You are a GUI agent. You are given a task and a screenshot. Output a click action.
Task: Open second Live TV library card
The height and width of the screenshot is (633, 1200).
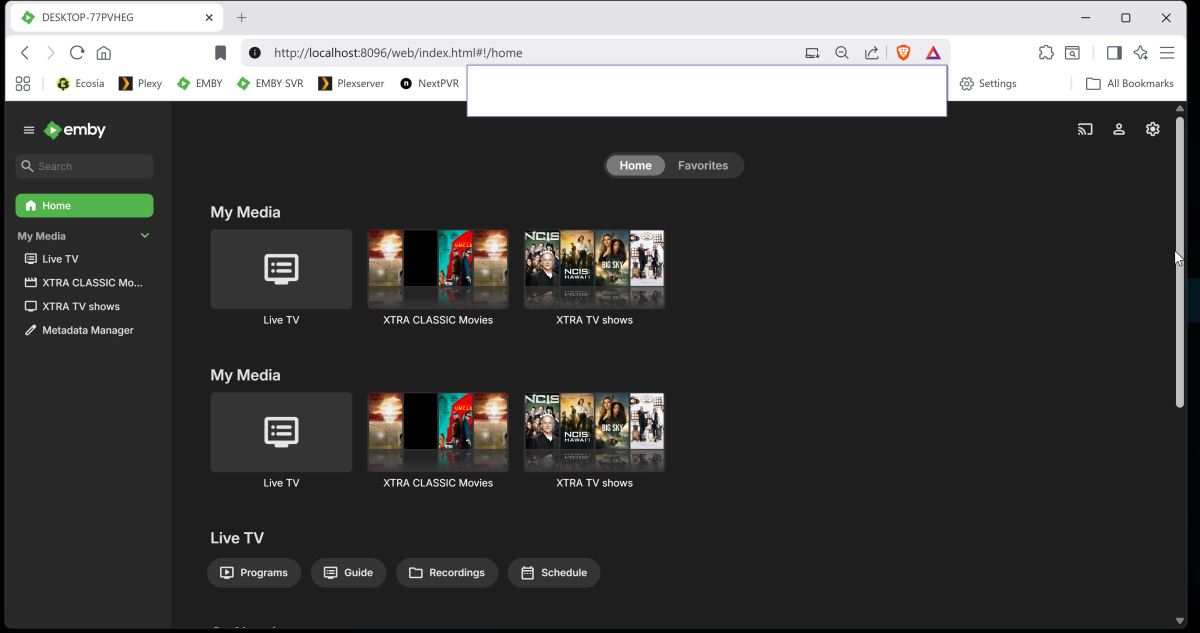(281, 432)
